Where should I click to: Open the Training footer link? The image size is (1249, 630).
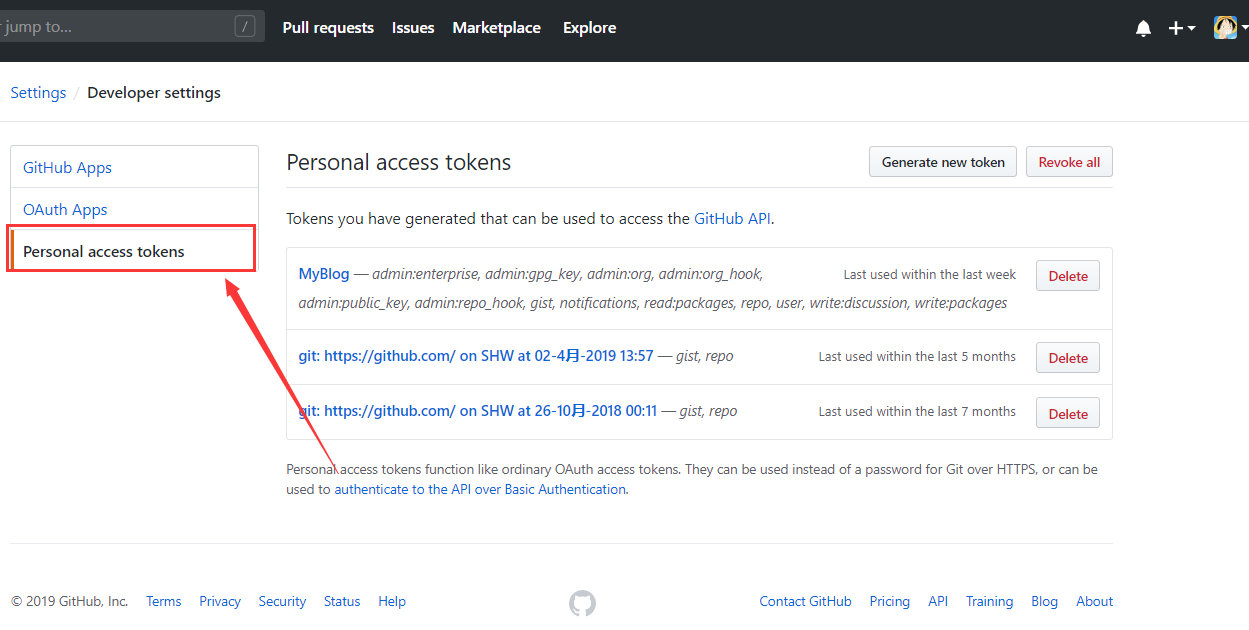[x=989, y=601]
